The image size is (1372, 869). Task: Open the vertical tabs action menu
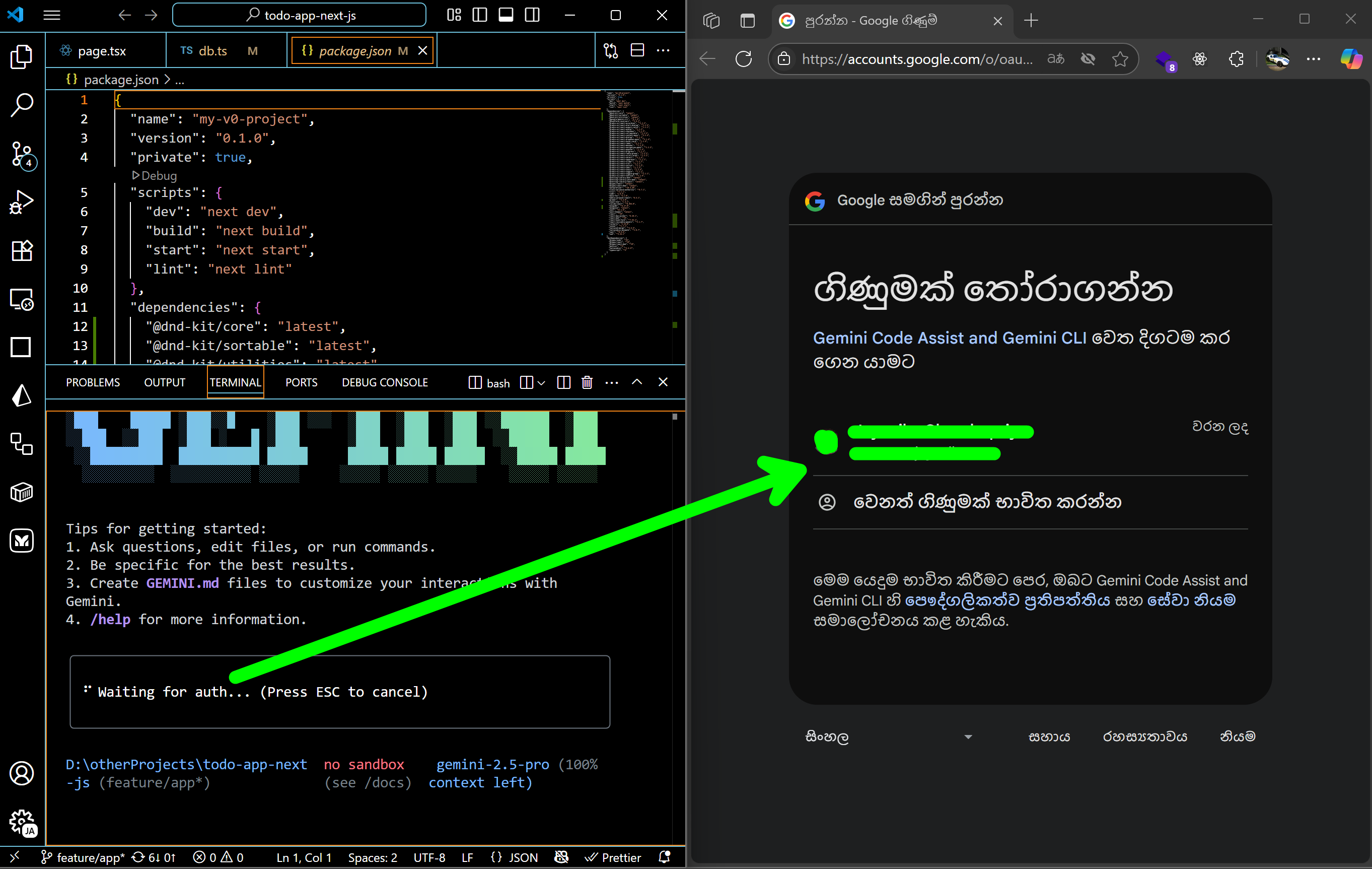(747, 21)
